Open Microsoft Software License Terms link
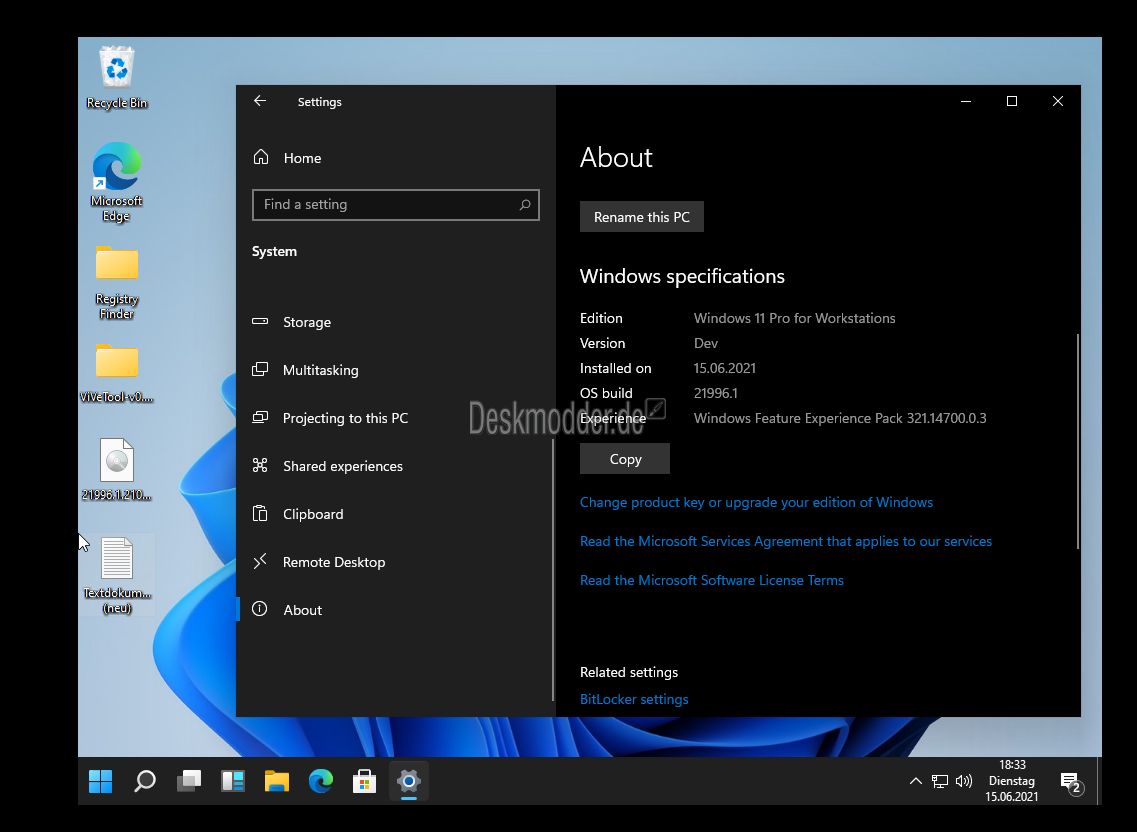Image resolution: width=1137 pixels, height=832 pixels. click(x=712, y=580)
